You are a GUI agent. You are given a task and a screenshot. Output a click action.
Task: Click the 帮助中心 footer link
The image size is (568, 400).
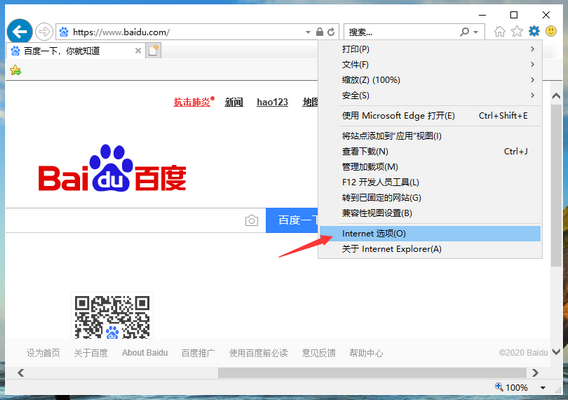pyautogui.click(x=366, y=353)
